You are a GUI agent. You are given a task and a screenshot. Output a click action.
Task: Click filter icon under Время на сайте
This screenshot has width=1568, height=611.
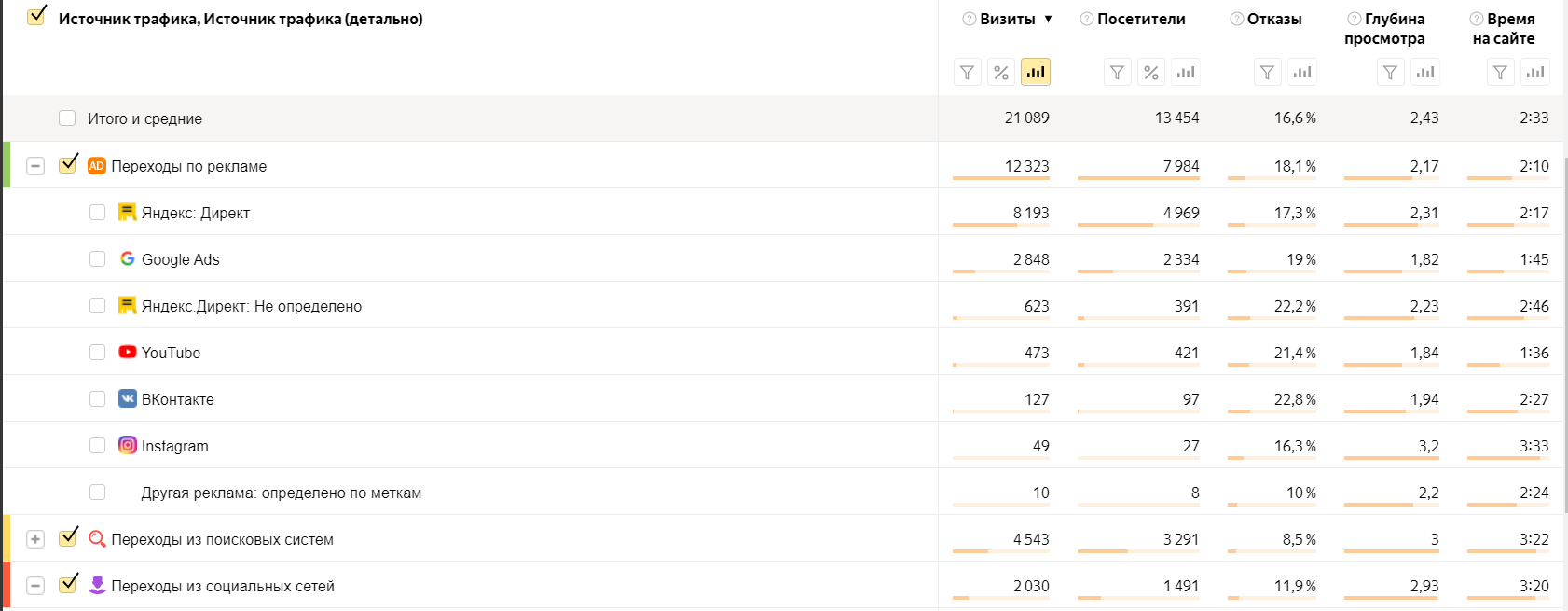(1500, 72)
